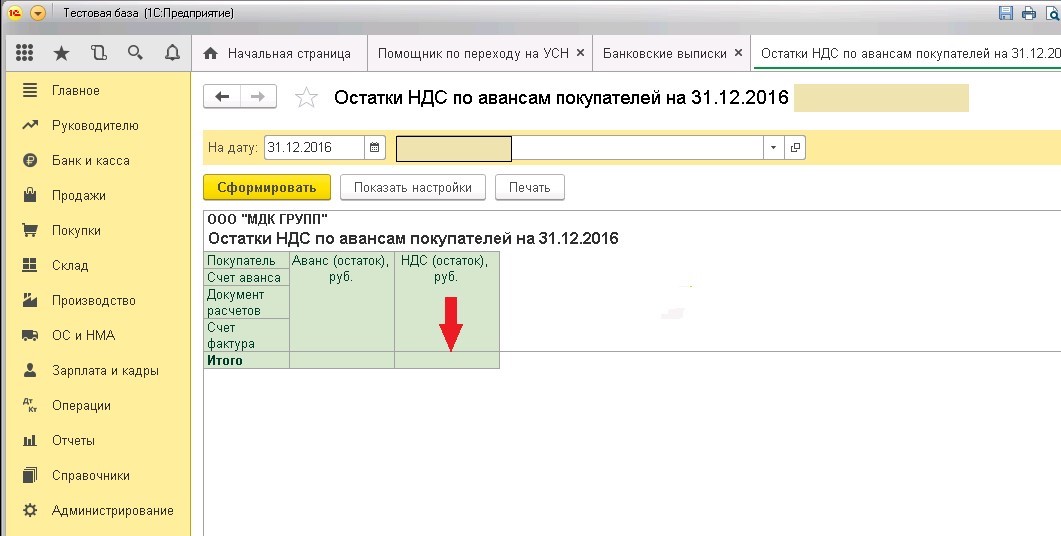Select the Покупатель header cell
1061x536 pixels.
pos(246,261)
